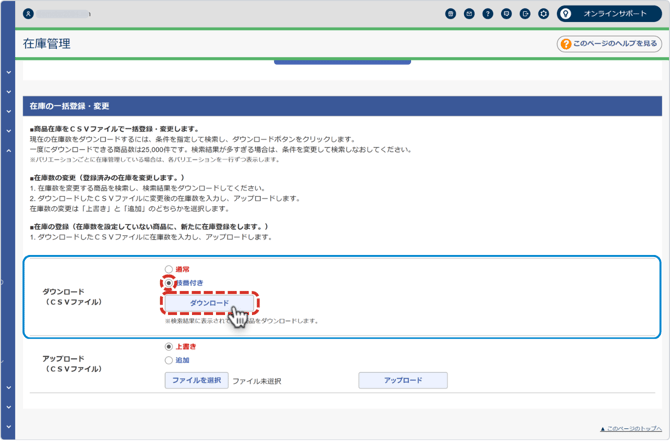670x441 pixels.
Task: Open the chat message icon in header
Action: pos(507,14)
